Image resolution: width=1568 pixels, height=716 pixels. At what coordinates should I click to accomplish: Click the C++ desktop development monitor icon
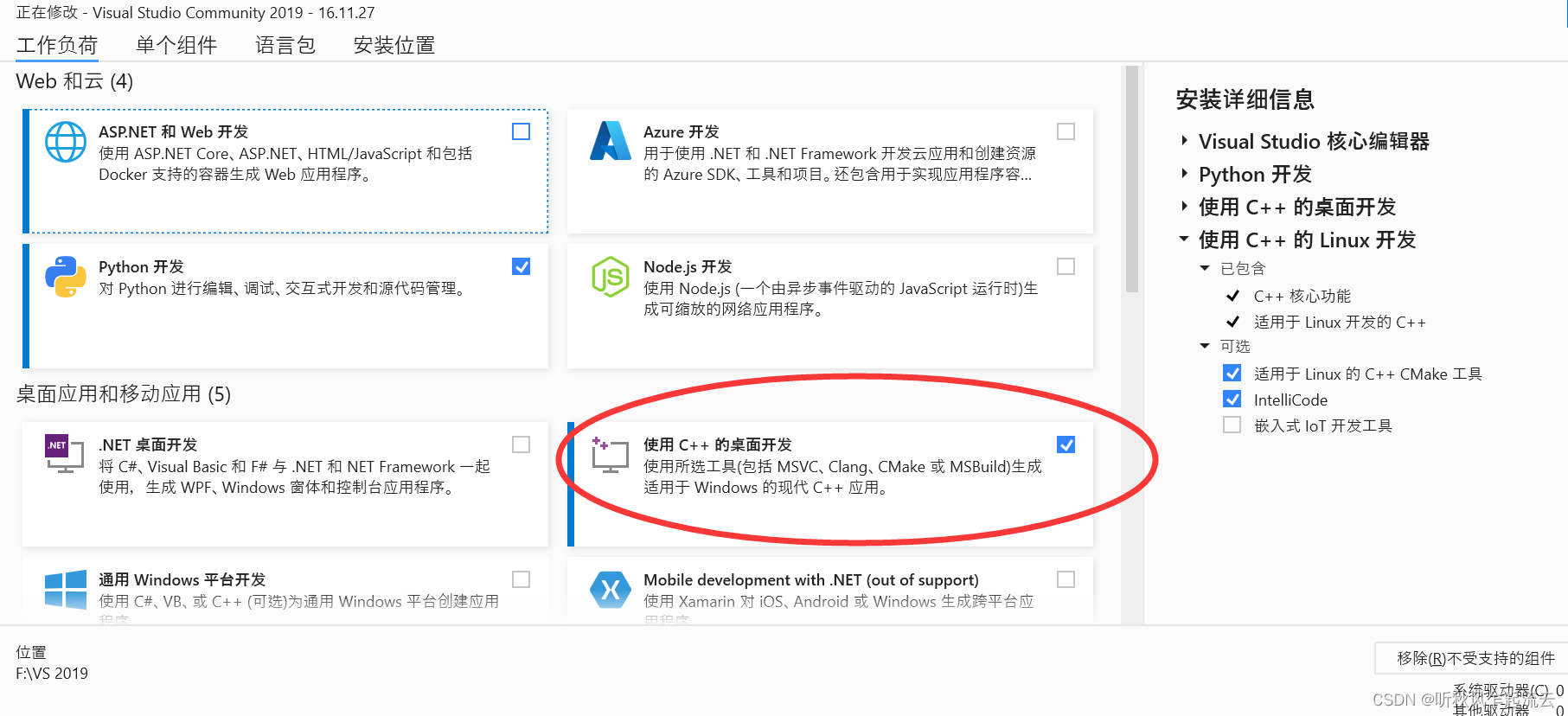[610, 455]
